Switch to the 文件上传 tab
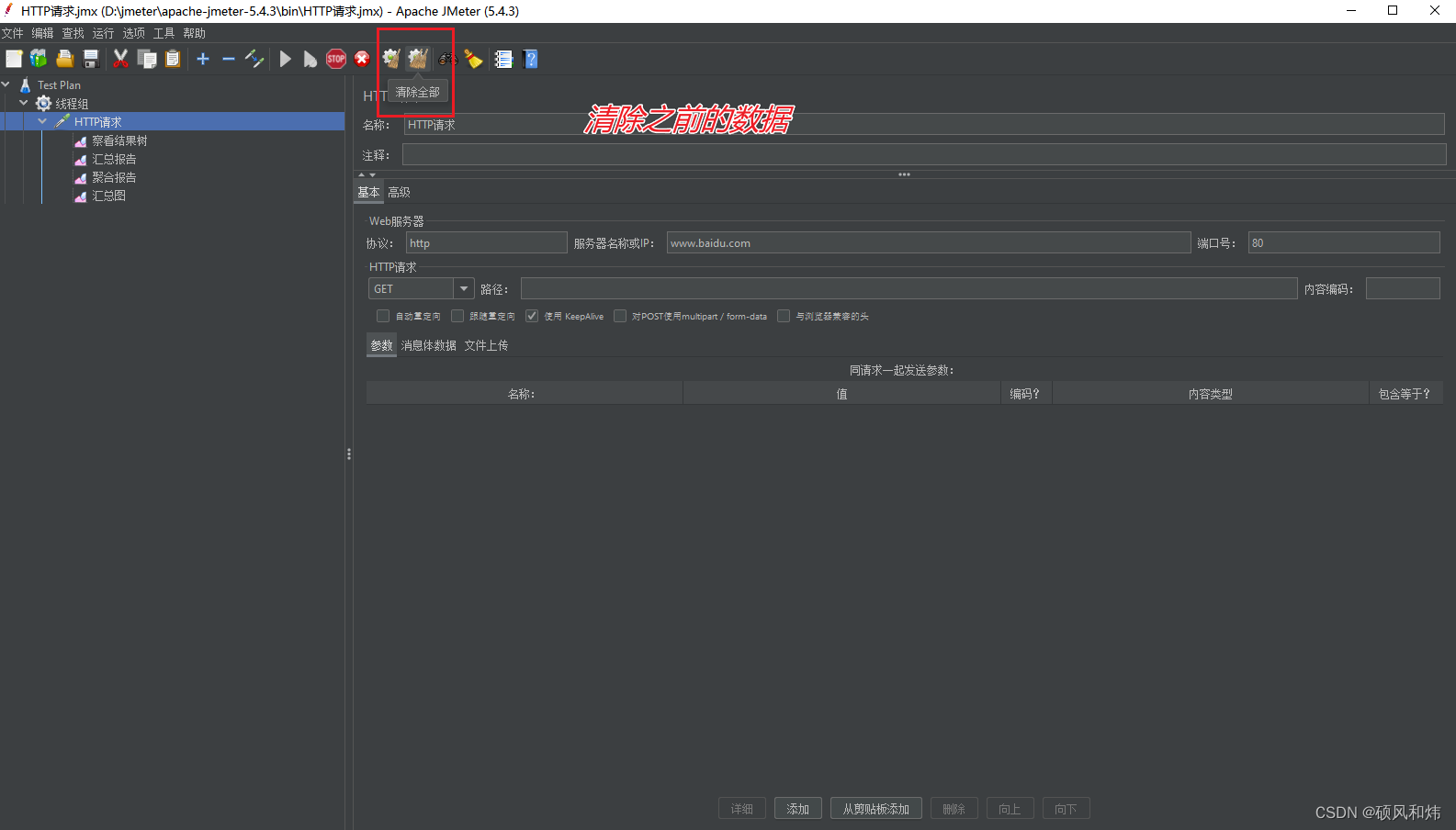1456x830 pixels. point(486,345)
